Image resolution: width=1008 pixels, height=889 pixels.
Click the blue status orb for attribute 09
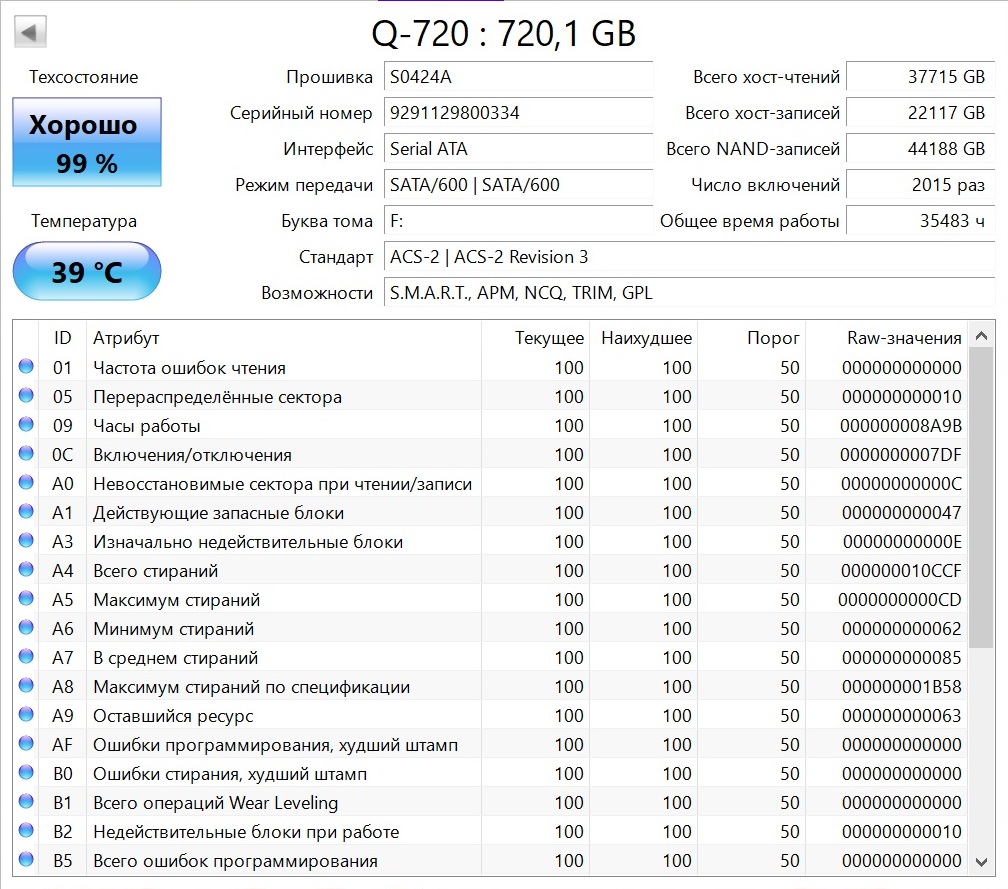26,424
